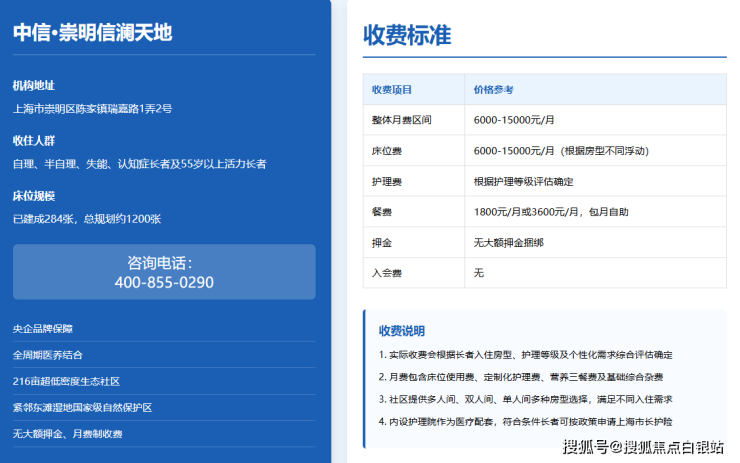
Task: Click note 4 about 上海市长护险
Action: tap(525, 421)
